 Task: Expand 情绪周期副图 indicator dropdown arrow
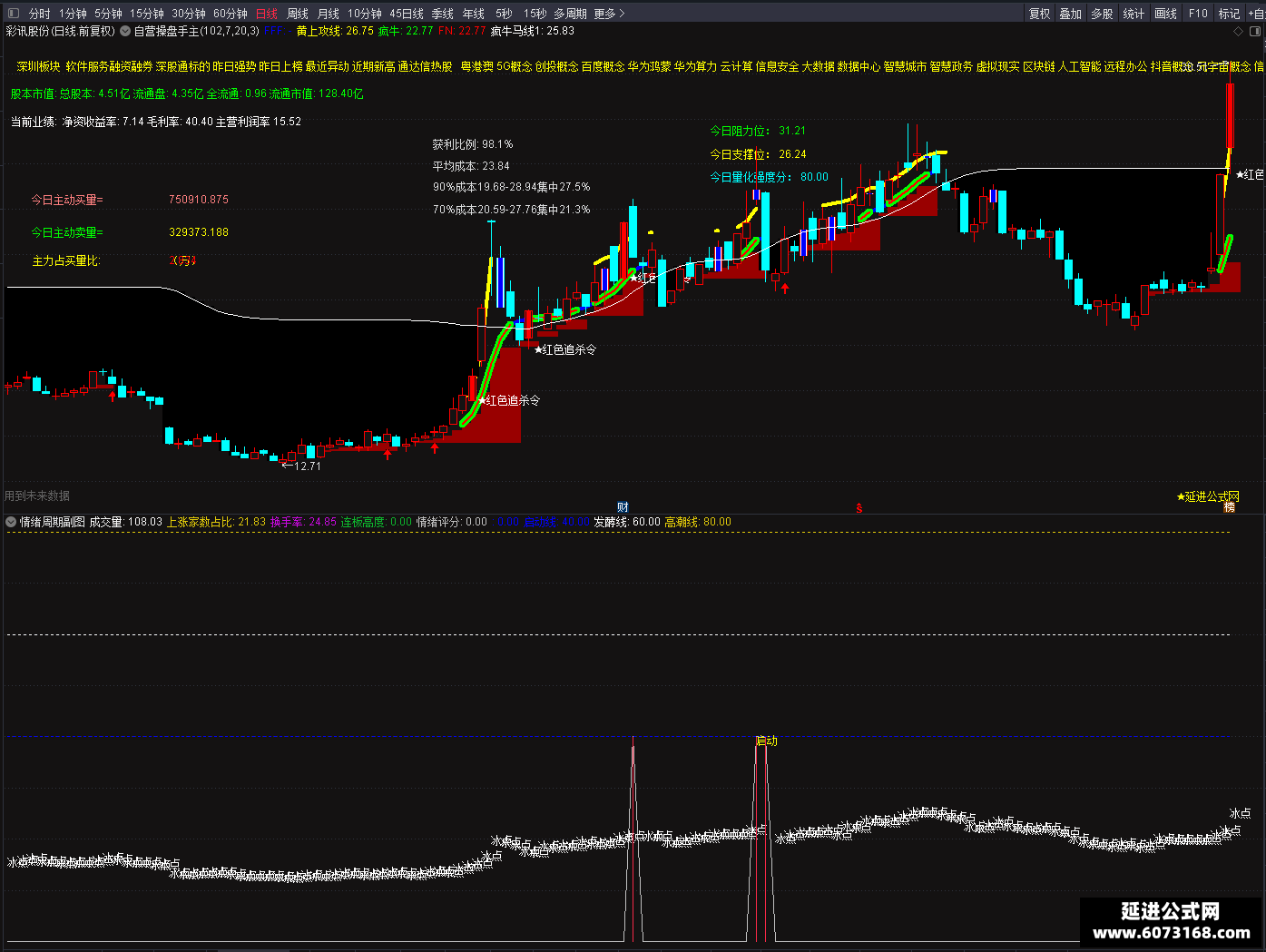coord(11,522)
